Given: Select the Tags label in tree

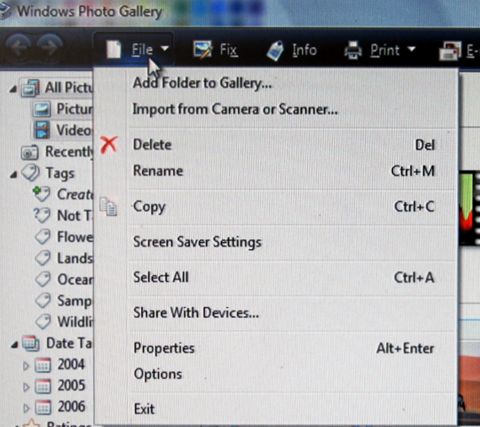Looking at the screenshot, I should [x=60, y=174].
